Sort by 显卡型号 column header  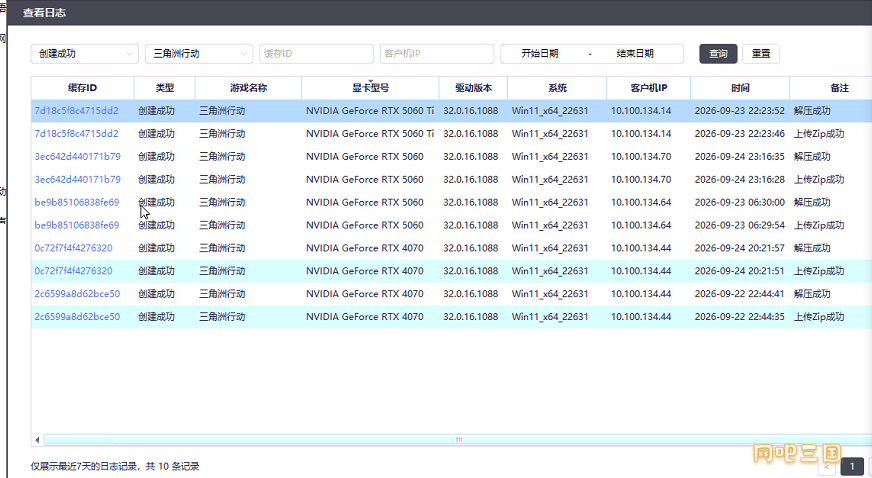coord(370,88)
